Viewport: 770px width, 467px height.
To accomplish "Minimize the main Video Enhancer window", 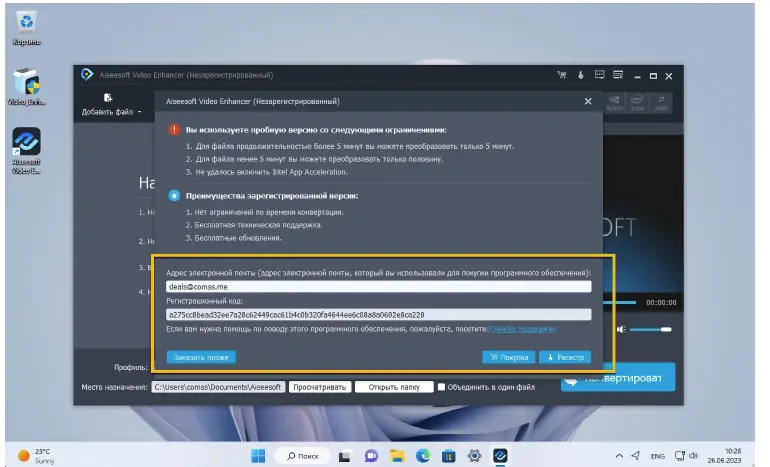I will point(637,76).
